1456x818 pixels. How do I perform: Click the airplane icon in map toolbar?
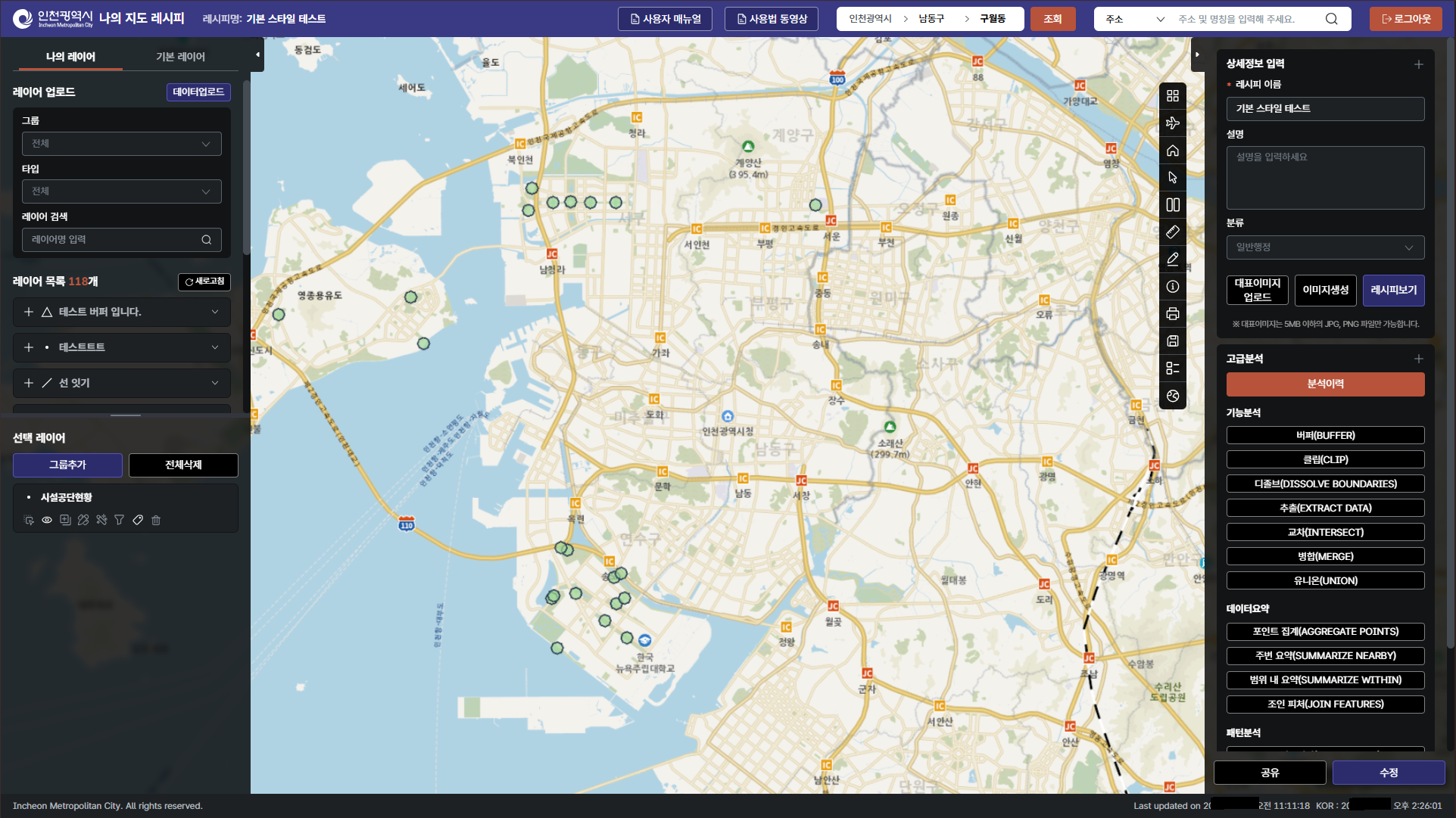pyautogui.click(x=1172, y=123)
